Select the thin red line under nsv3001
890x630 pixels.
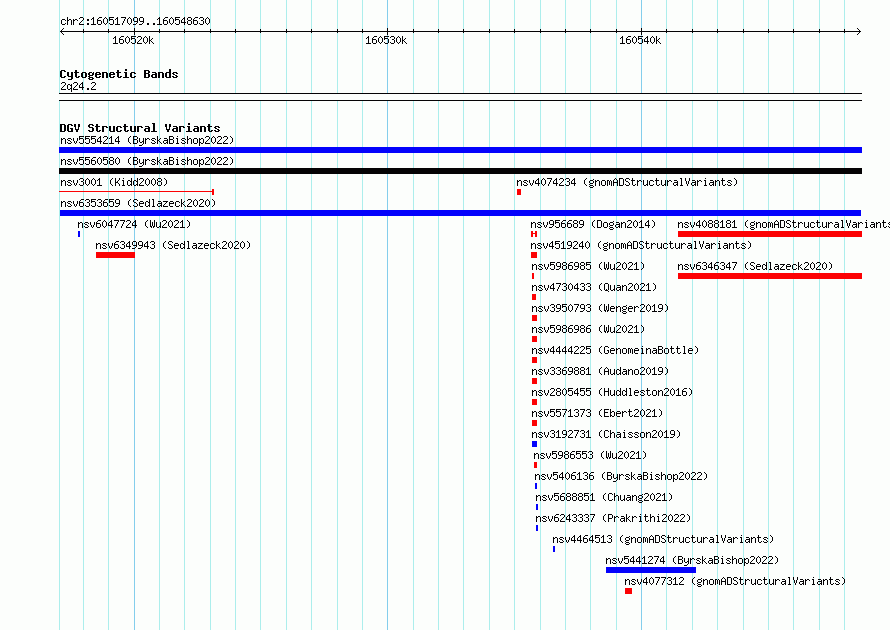point(136,192)
